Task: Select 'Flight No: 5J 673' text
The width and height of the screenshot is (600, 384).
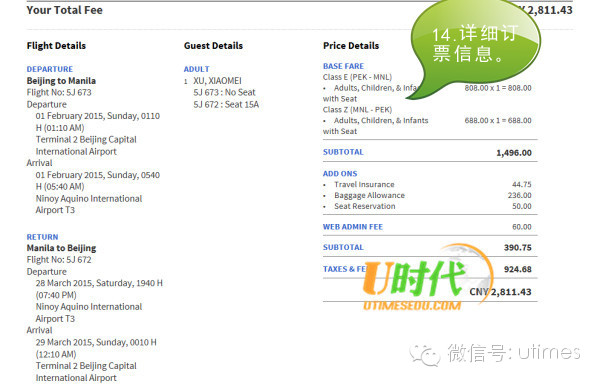Action: [59, 92]
